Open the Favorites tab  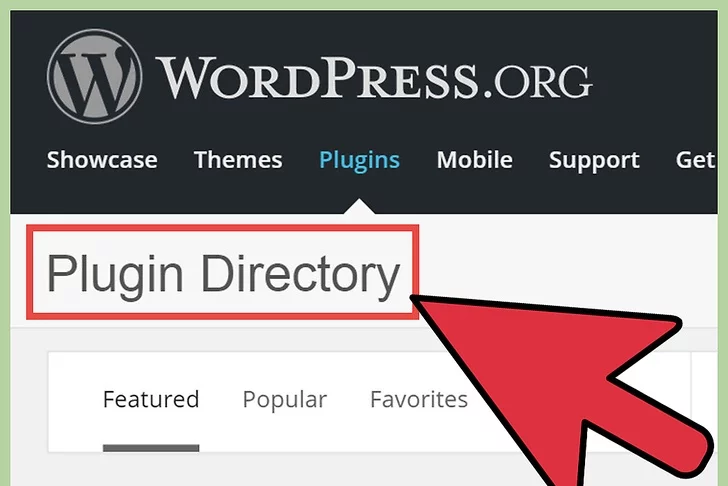coord(419,400)
